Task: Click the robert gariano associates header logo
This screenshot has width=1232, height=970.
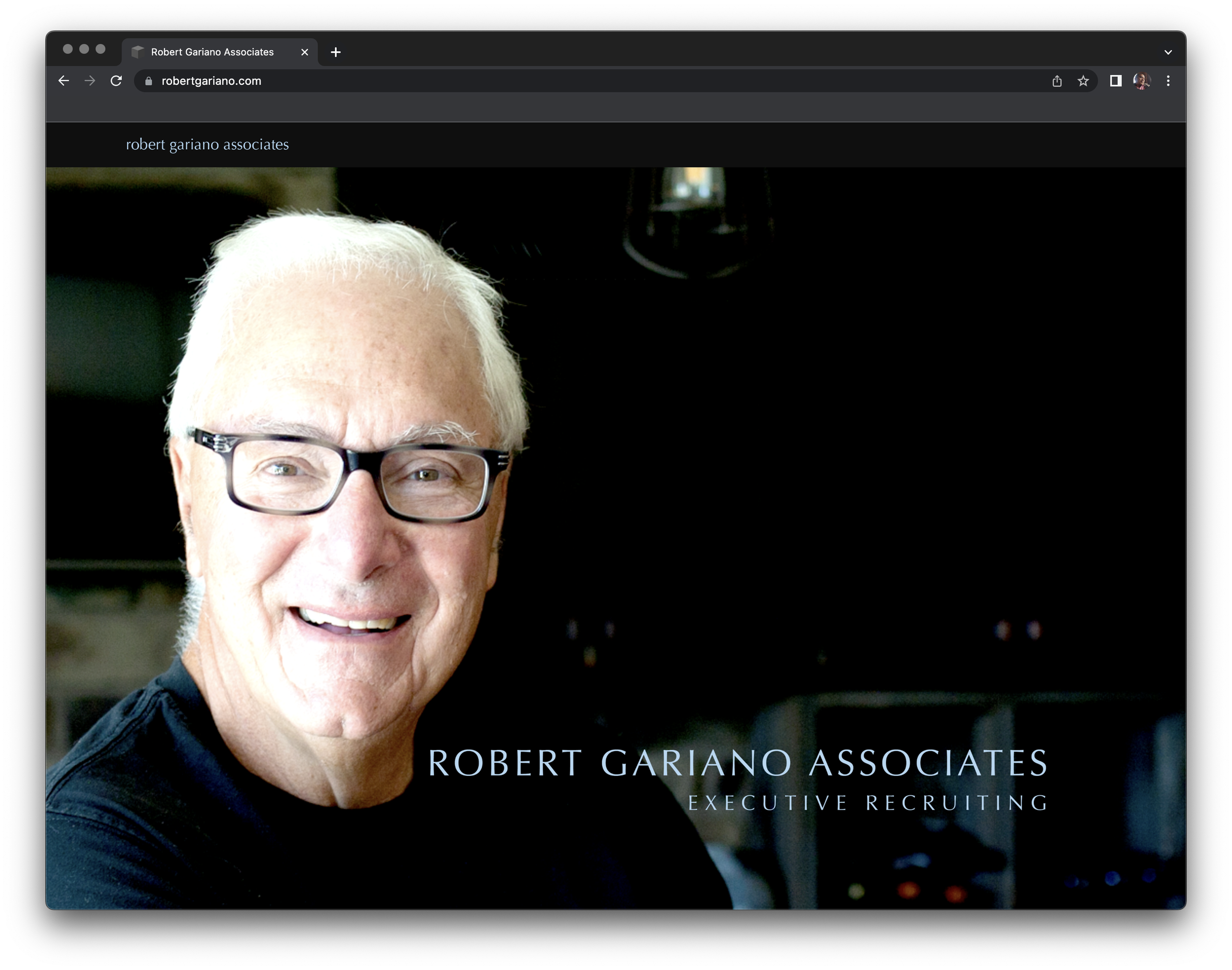Action: coord(207,145)
